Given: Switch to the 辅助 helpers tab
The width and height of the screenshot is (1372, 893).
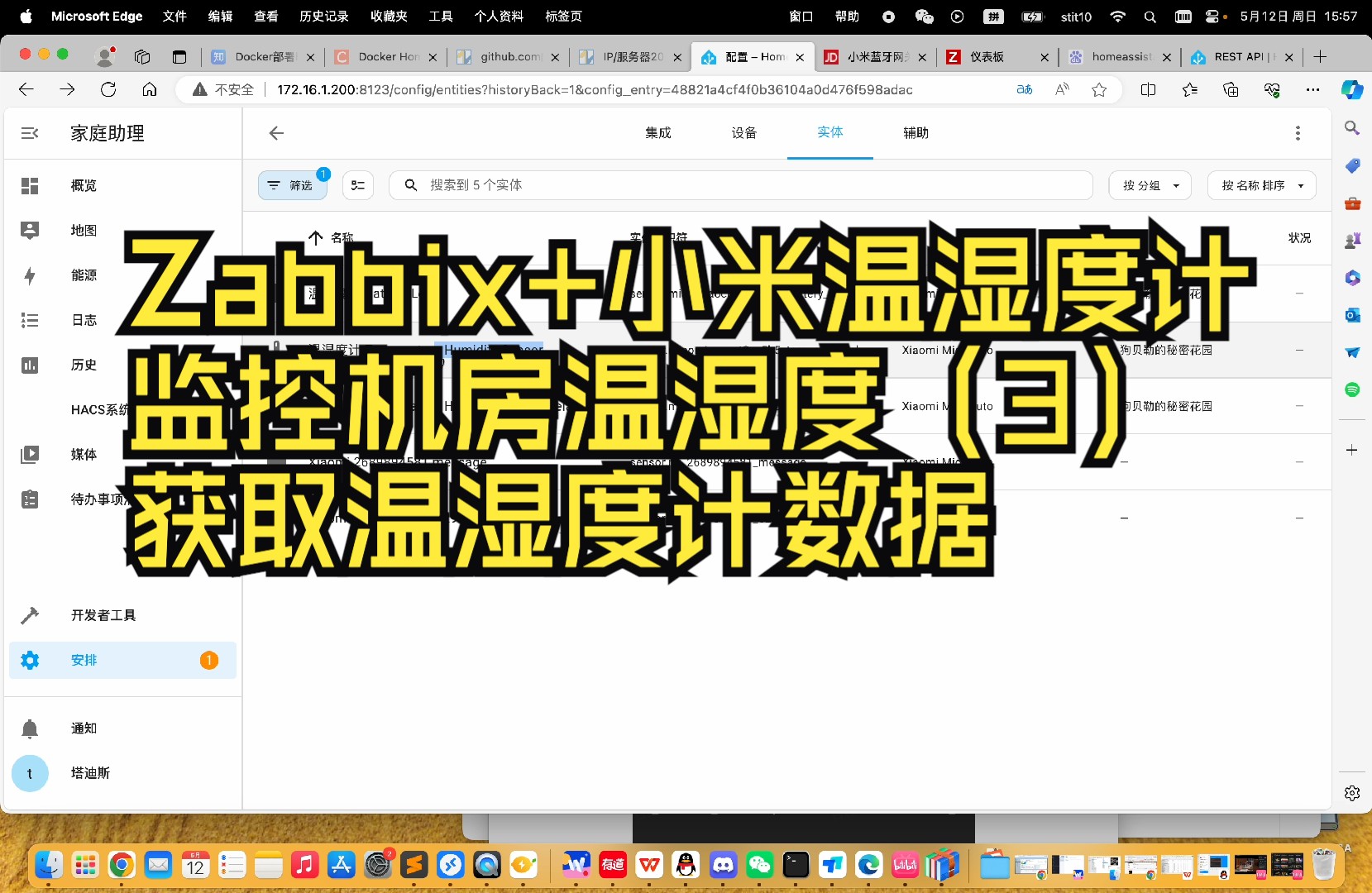Looking at the screenshot, I should click(916, 133).
